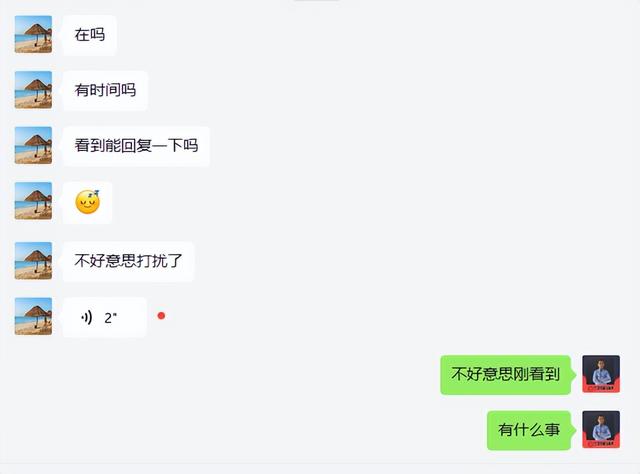
Task: Open contact avatar beside "在吗" message
Action: pyautogui.click(x=33, y=34)
